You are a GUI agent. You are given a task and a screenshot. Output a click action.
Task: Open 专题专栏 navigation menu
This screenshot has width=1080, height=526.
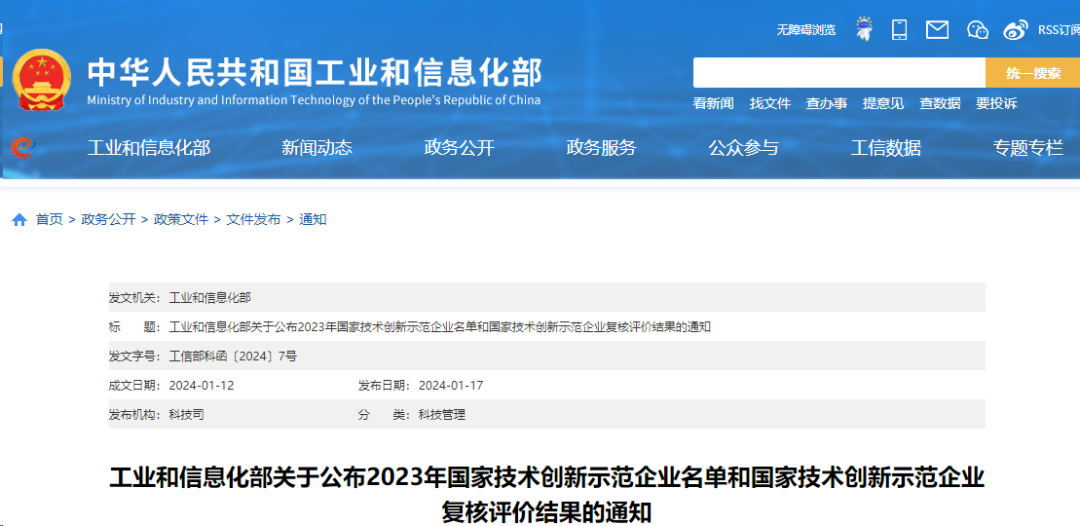point(1028,148)
